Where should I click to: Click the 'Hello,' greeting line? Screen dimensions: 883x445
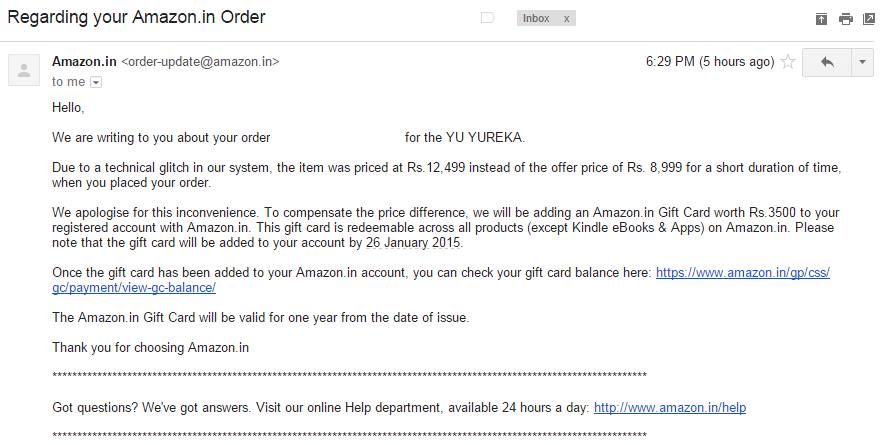68,107
